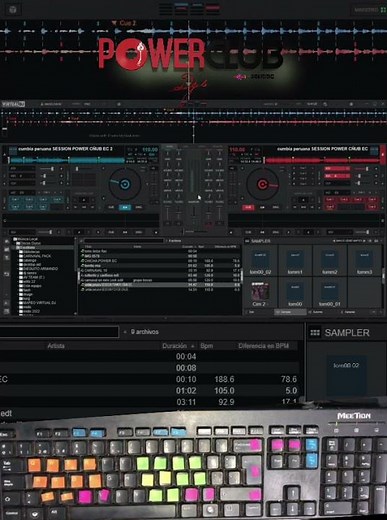The image size is (387, 520).
Task: Trigger the tom00_02 sampler pad
Action: (260, 262)
